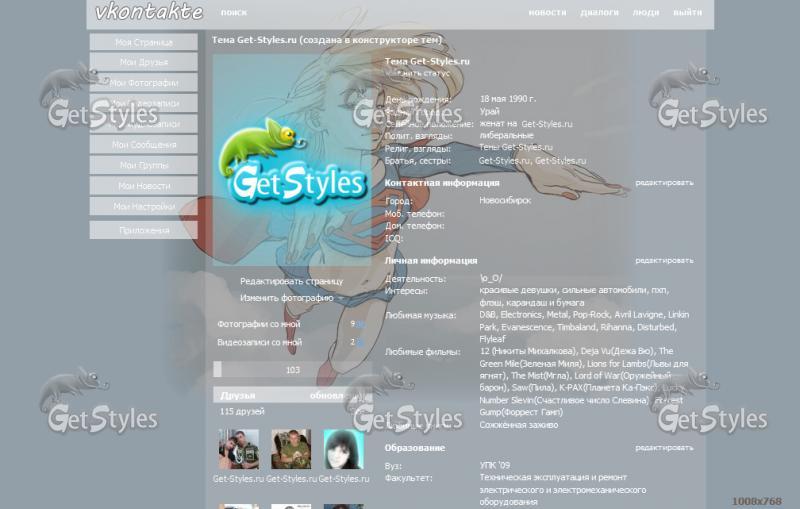Click Get-Styles.ru name under first friend
Screen dimensions: 800x509
(x=238, y=479)
